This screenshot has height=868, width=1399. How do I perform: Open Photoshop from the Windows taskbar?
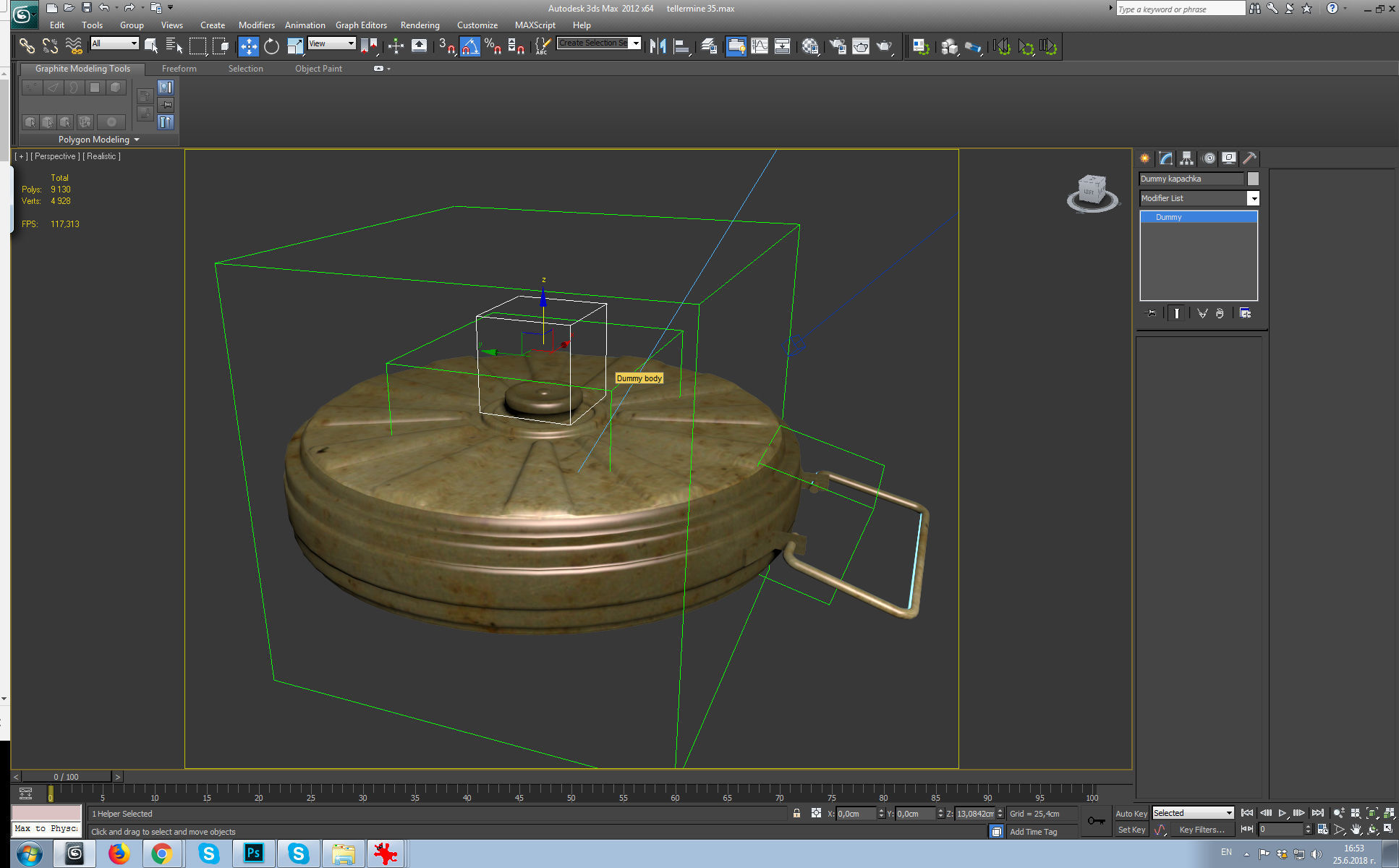(x=253, y=854)
